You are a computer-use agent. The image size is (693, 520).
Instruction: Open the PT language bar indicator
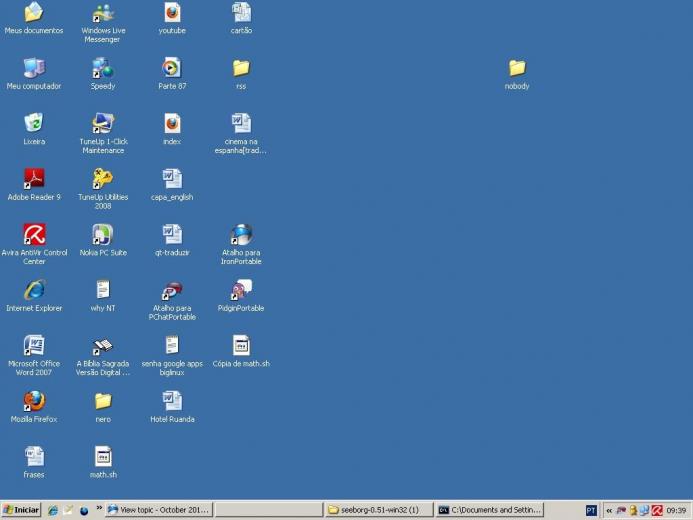point(591,511)
